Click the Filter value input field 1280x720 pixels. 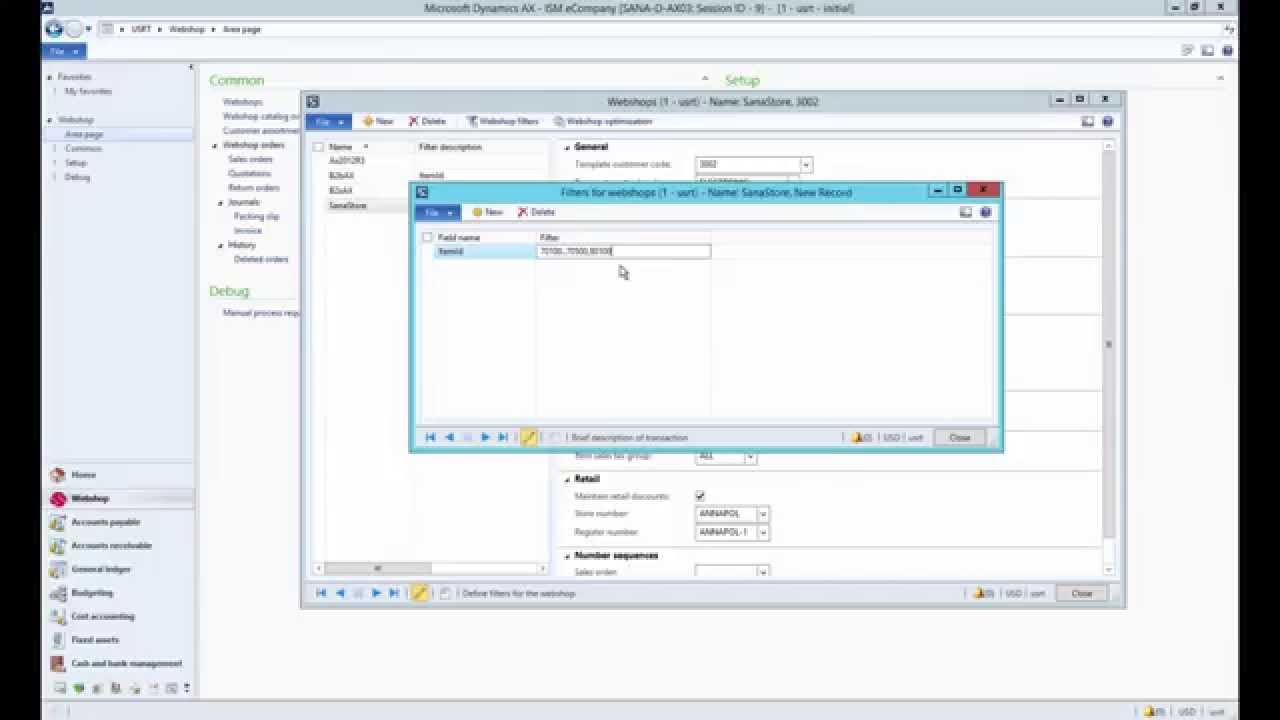tap(623, 251)
